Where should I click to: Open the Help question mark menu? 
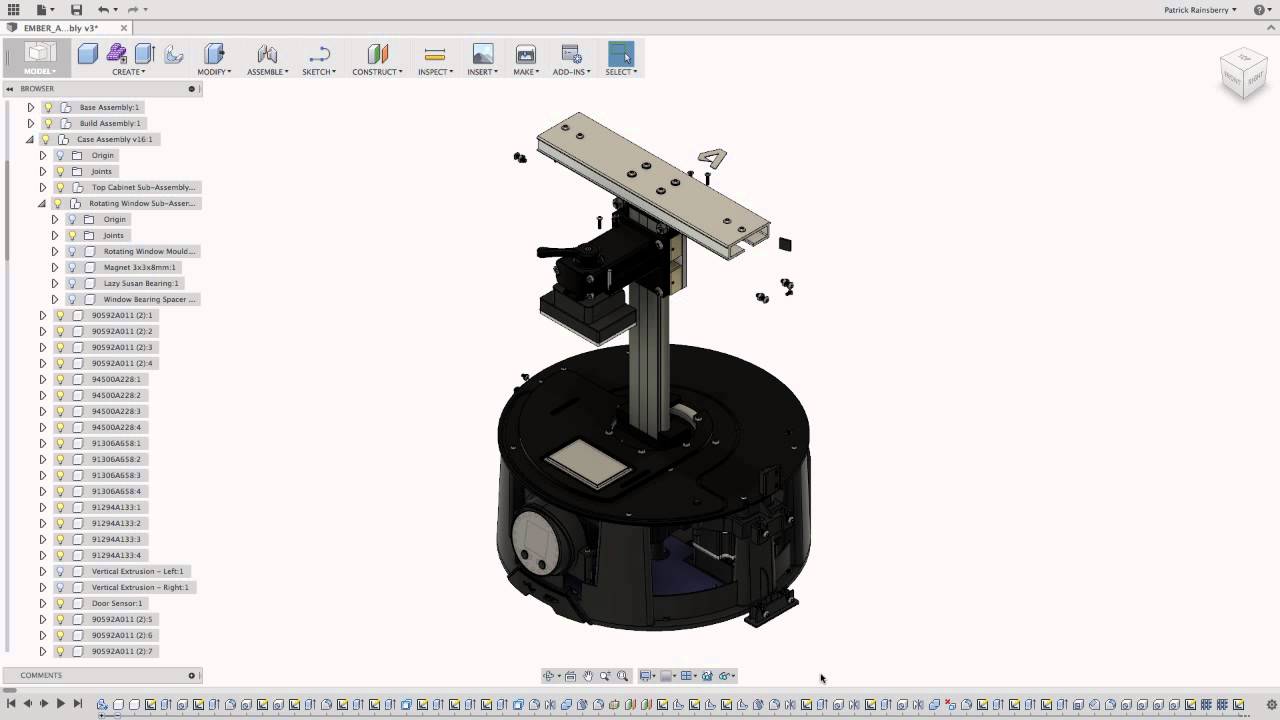[x=1262, y=10]
